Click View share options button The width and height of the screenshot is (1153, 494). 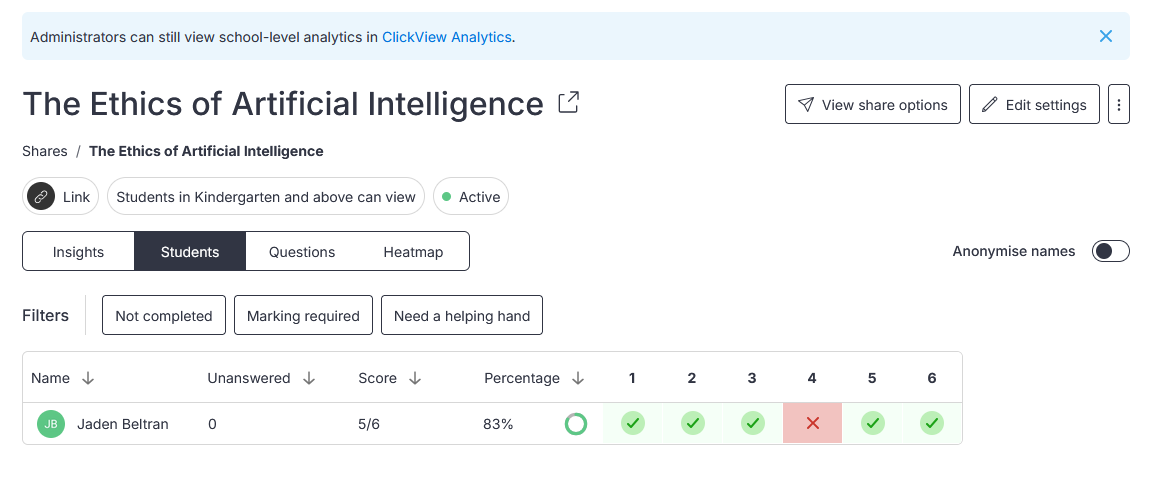(x=873, y=104)
